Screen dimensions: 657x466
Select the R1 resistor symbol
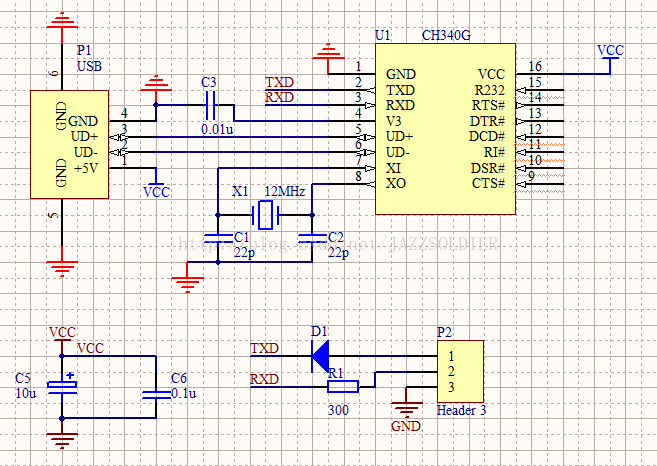pyautogui.click(x=343, y=386)
